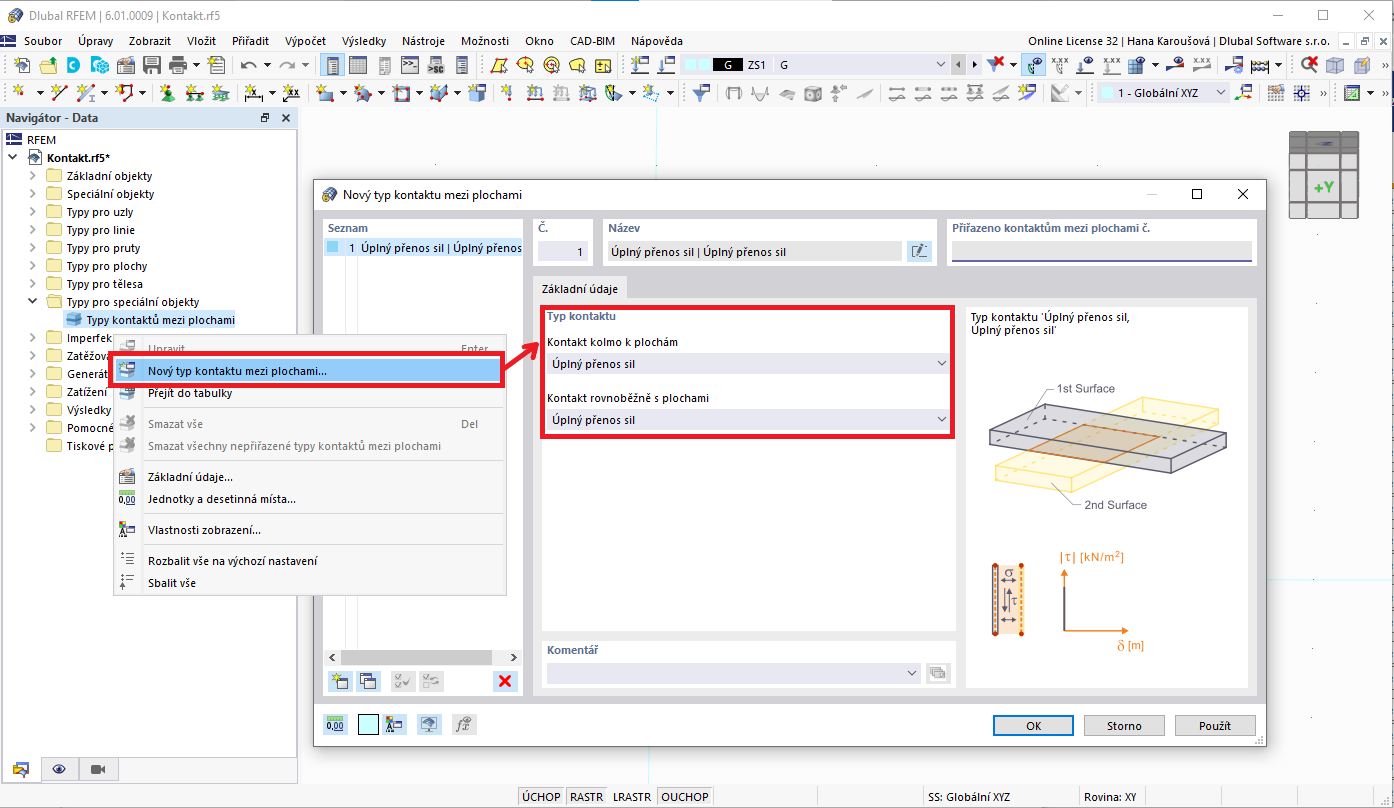
Task: Click the Č. number field
Action: coord(563,252)
